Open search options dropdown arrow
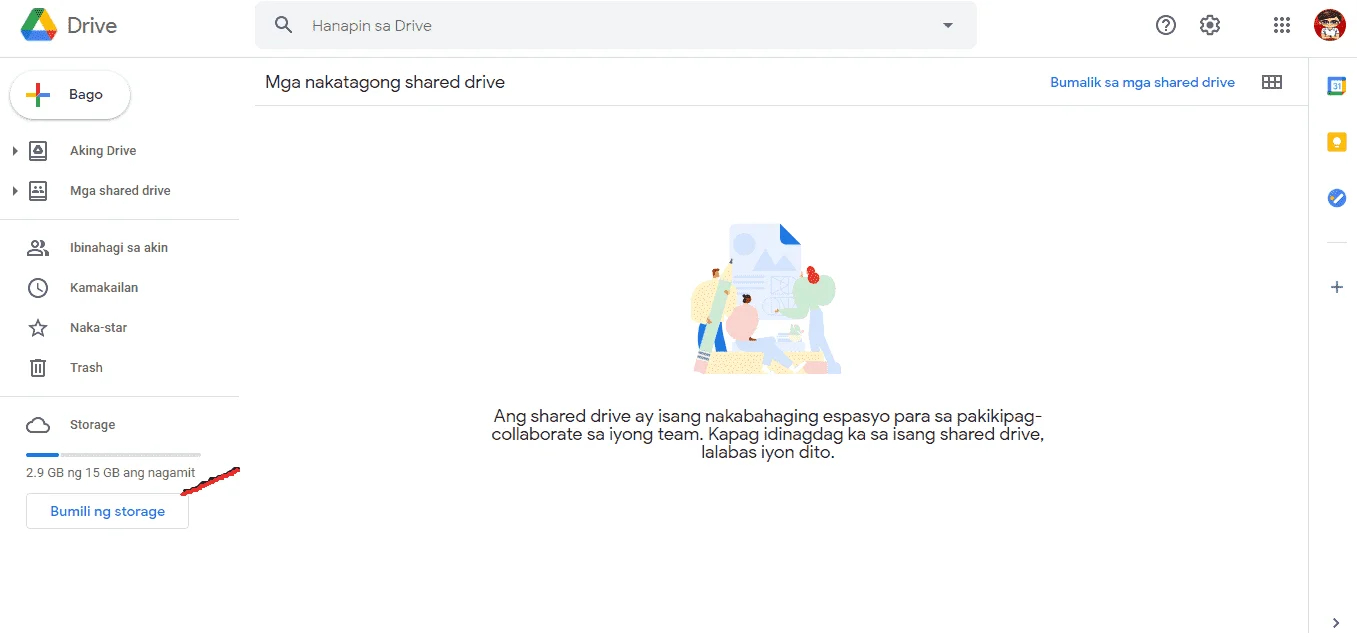1357x633 pixels. (948, 25)
